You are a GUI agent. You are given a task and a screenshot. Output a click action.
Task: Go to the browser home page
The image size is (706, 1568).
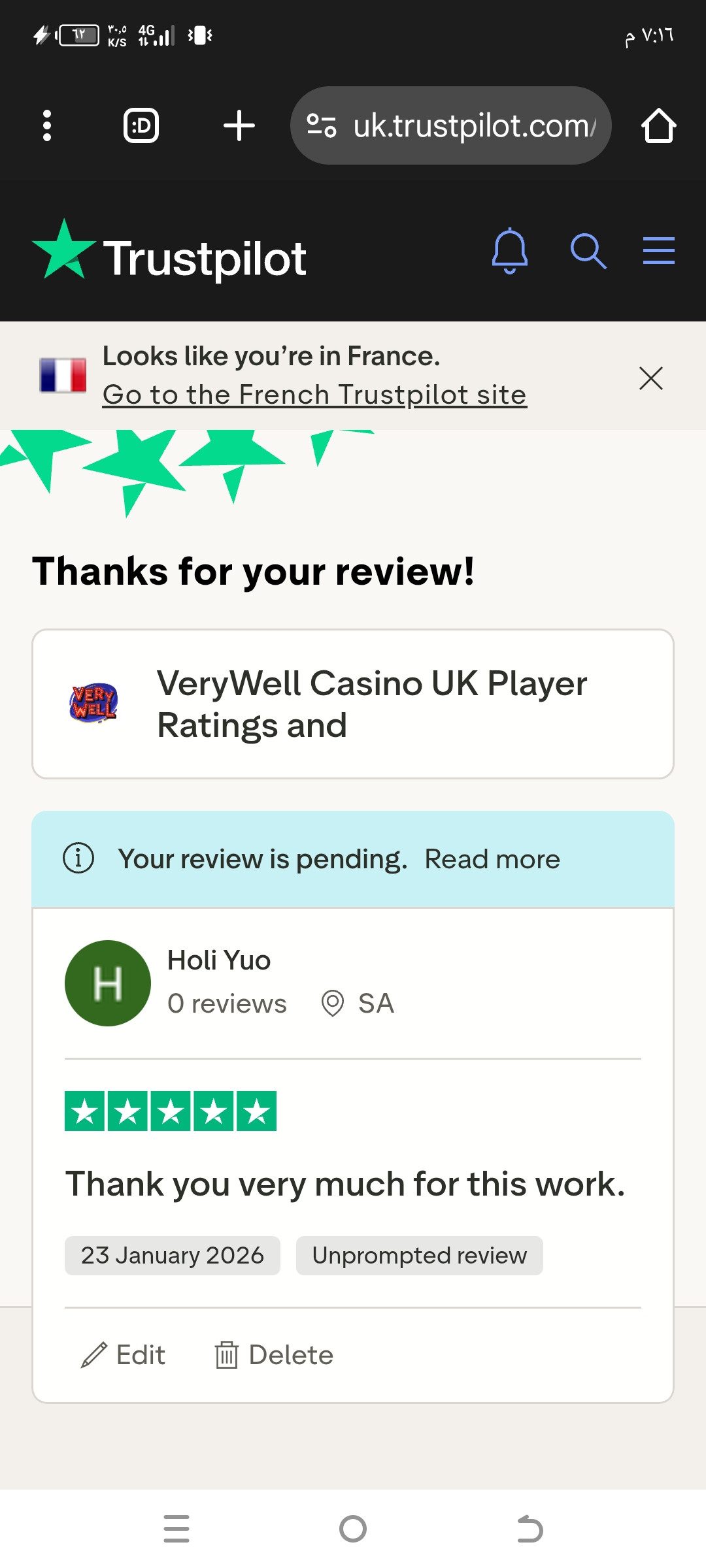[658, 125]
